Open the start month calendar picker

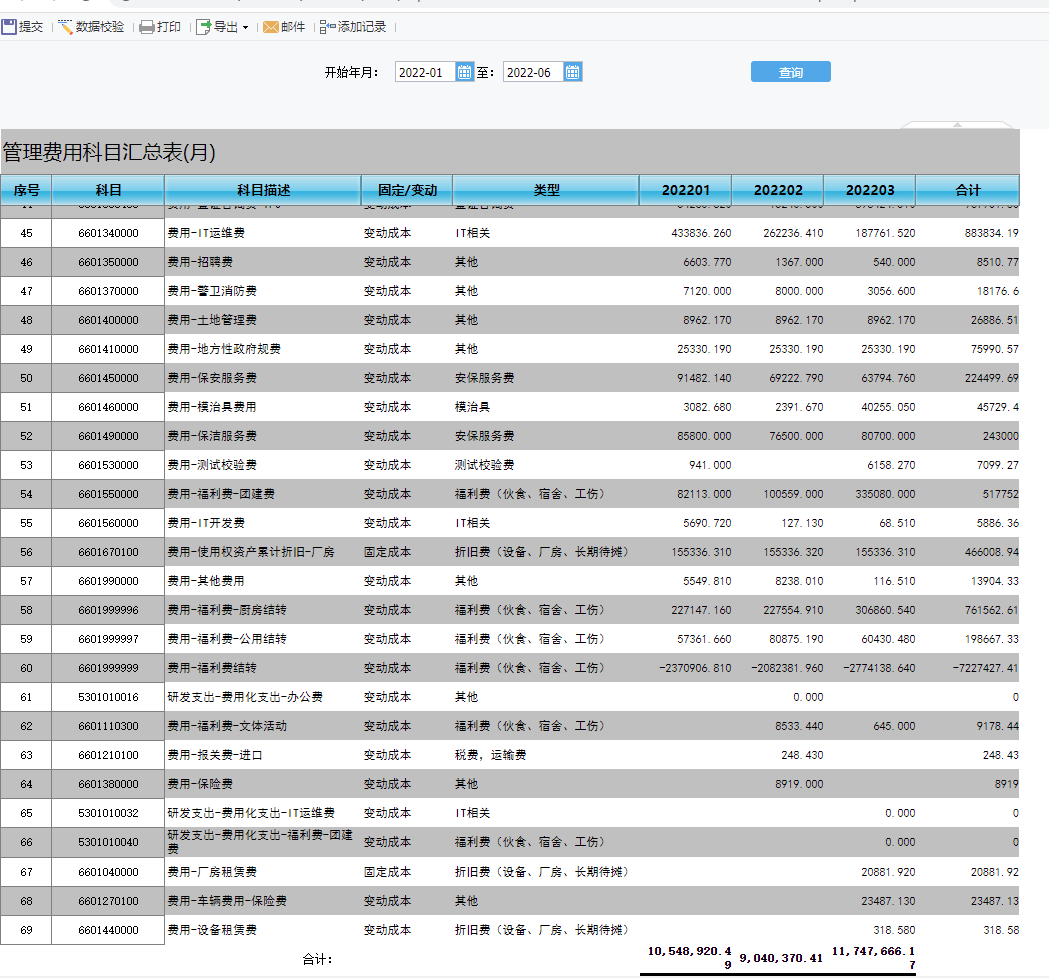coord(464,72)
